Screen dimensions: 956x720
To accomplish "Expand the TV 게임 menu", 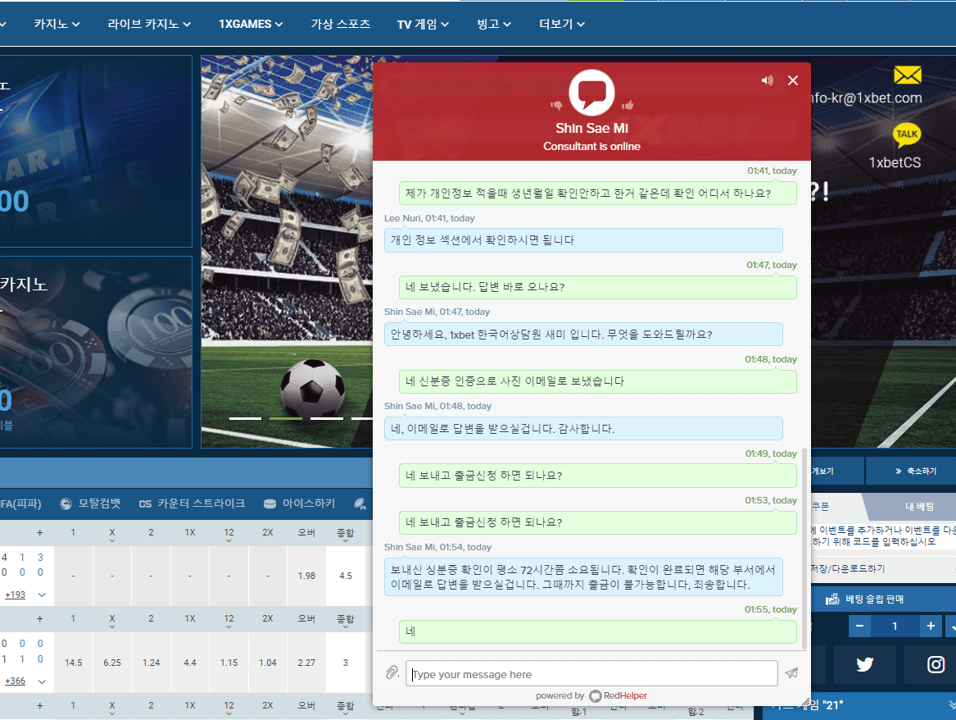I will [423, 24].
